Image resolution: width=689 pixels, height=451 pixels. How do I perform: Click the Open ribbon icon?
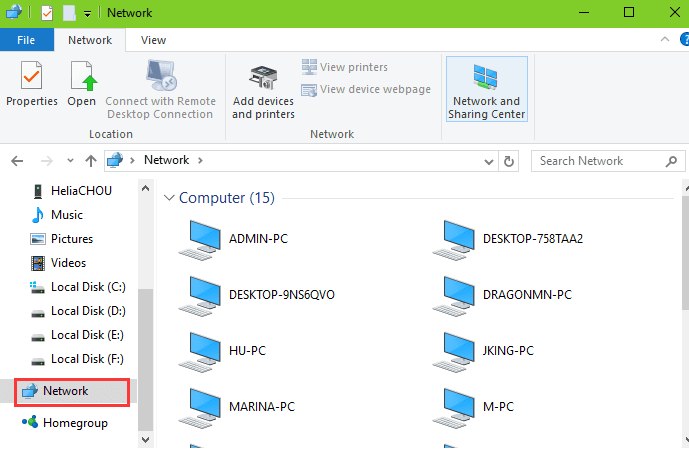tap(82, 84)
